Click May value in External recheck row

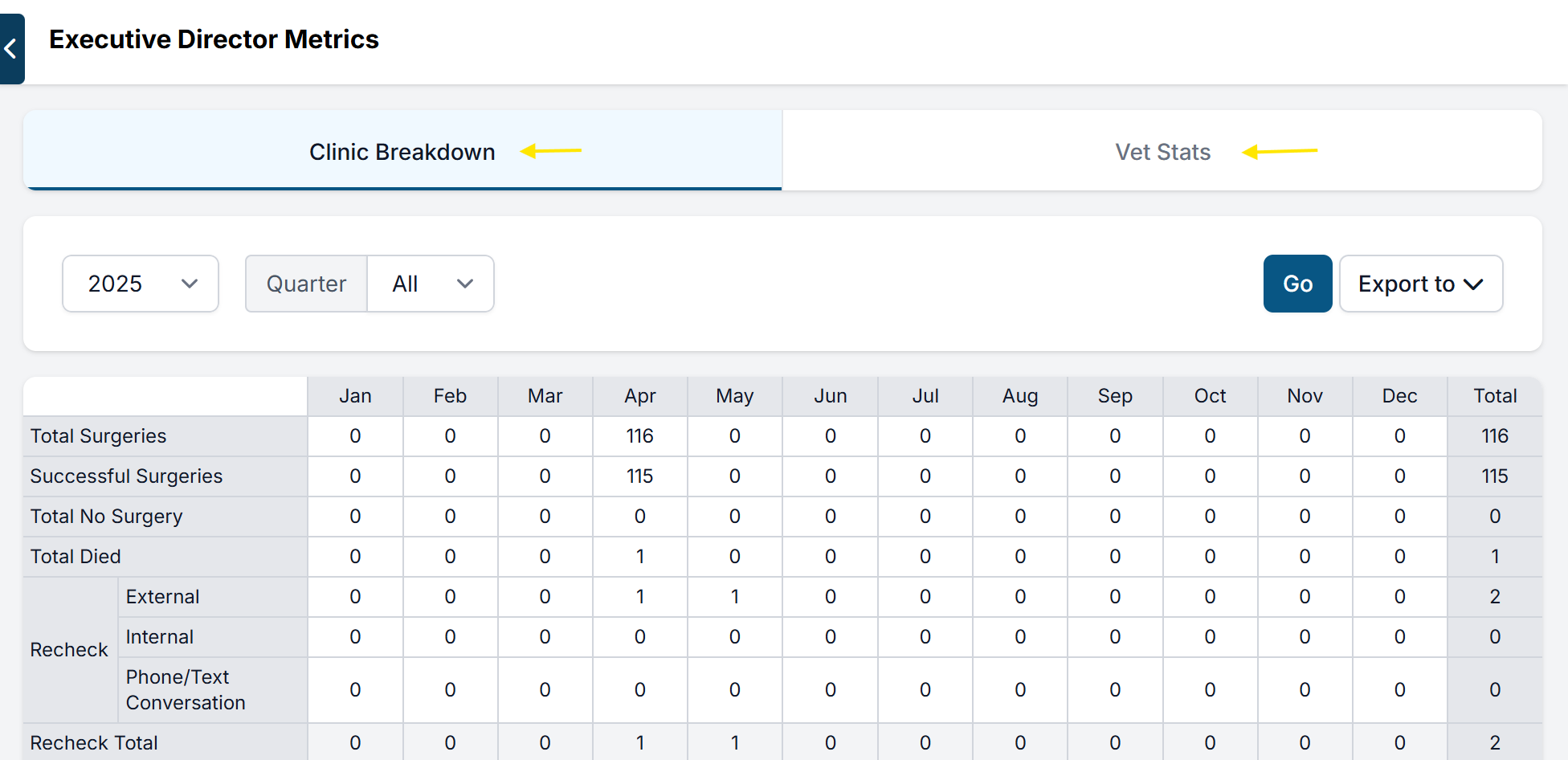pos(734,597)
